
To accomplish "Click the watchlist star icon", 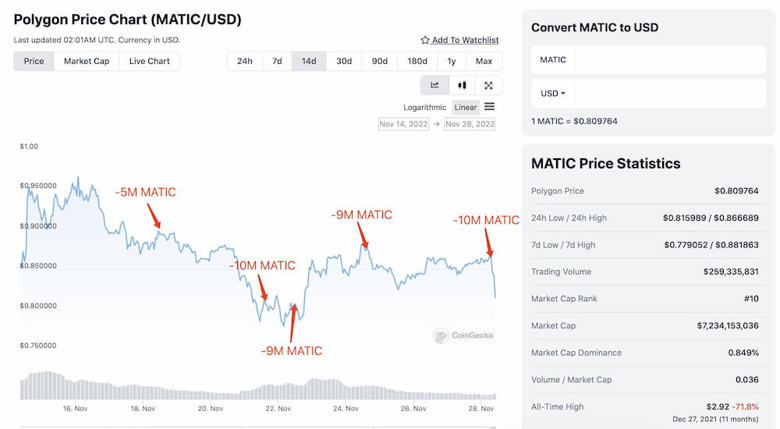I will [x=425, y=40].
